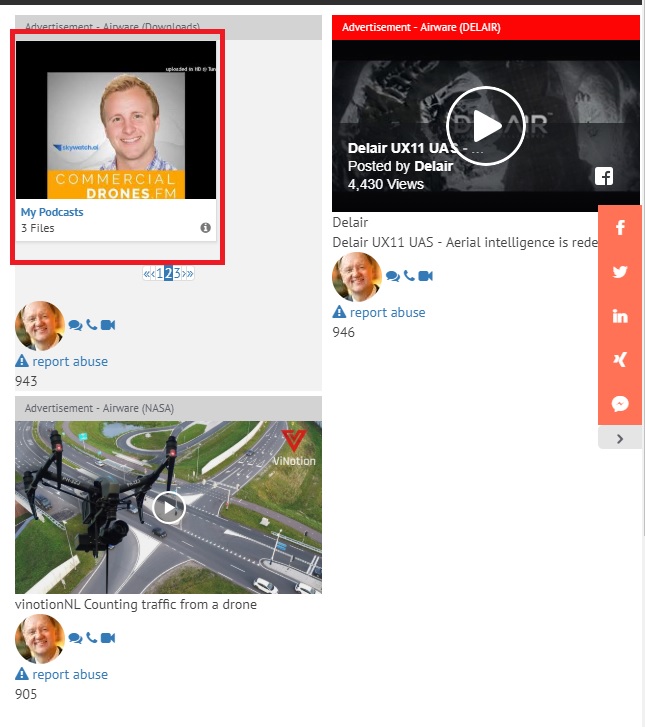Viewport: 645px width, 727px height.
Task: Play the Delair UX11 UAS video
Action: [485, 126]
